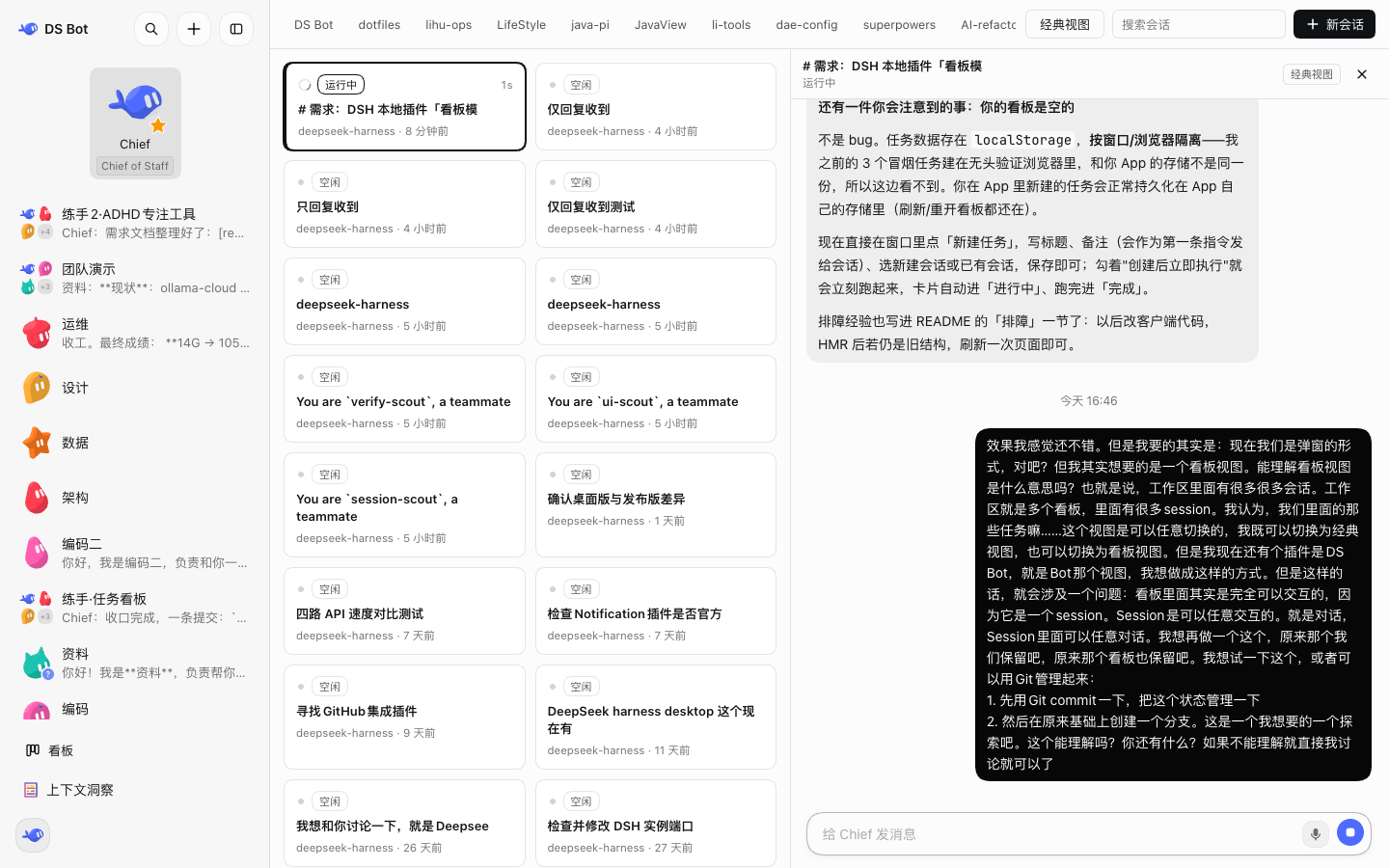This screenshot has height=868, width=1389.
Task: Stop the running response button
Action: click(1350, 833)
